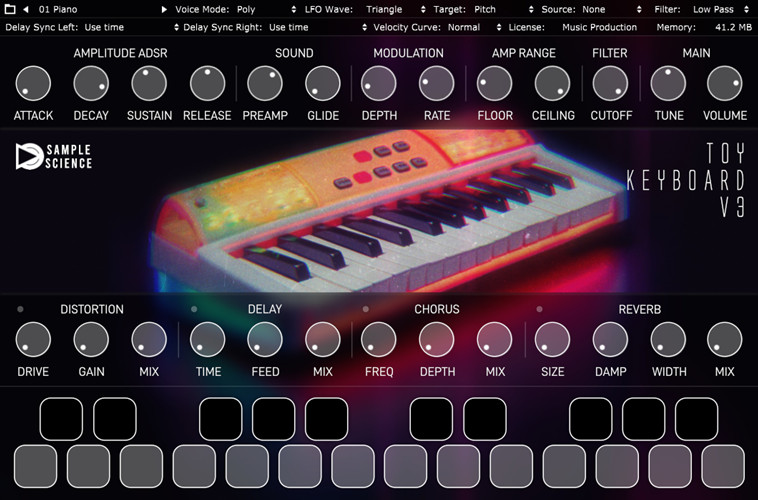The height and width of the screenshot is (500, 758).
Task: Click the Reverb Mix knob
Action: coord(725,340)
